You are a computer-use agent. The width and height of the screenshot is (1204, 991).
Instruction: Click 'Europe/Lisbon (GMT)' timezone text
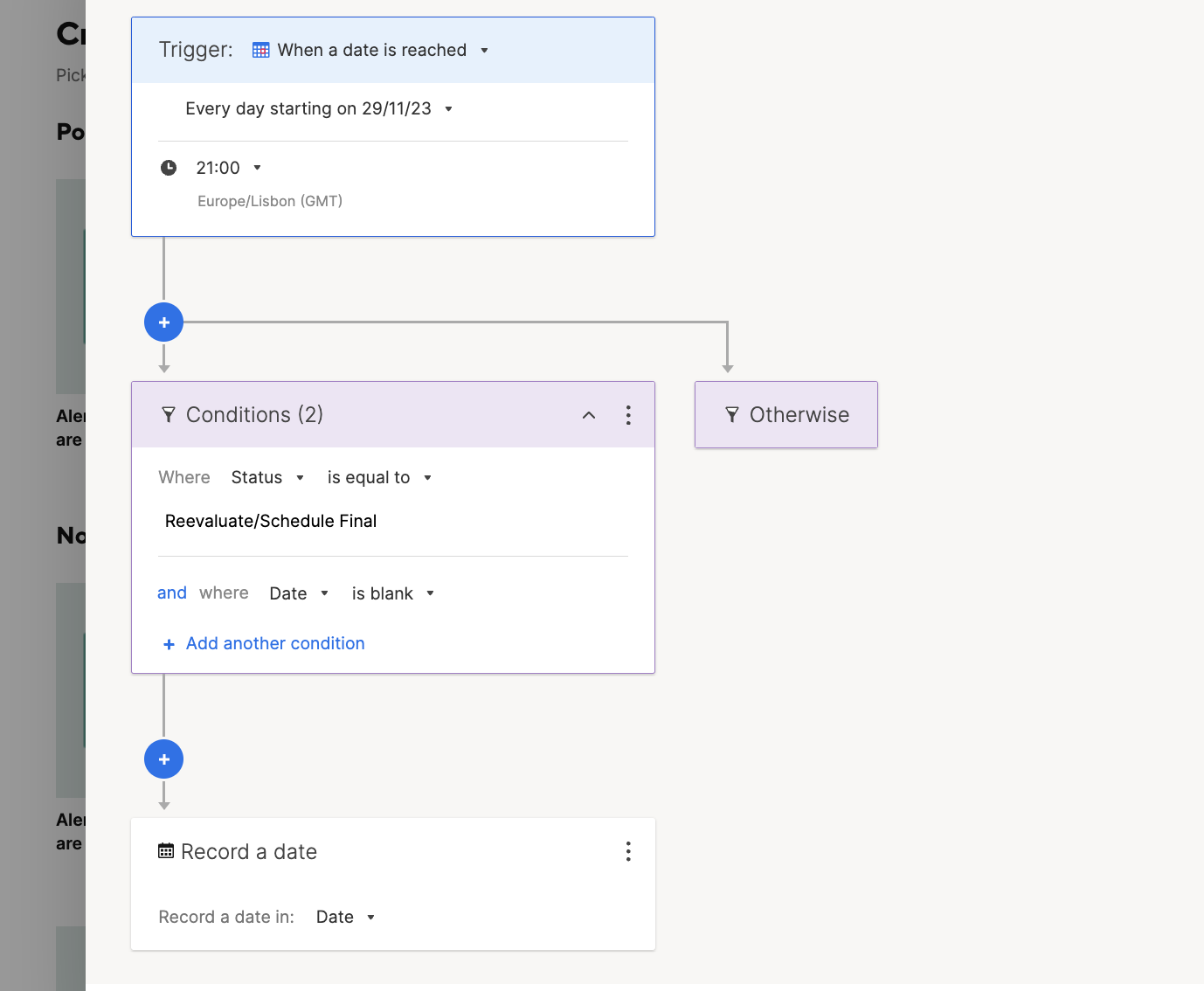(270, 201)
